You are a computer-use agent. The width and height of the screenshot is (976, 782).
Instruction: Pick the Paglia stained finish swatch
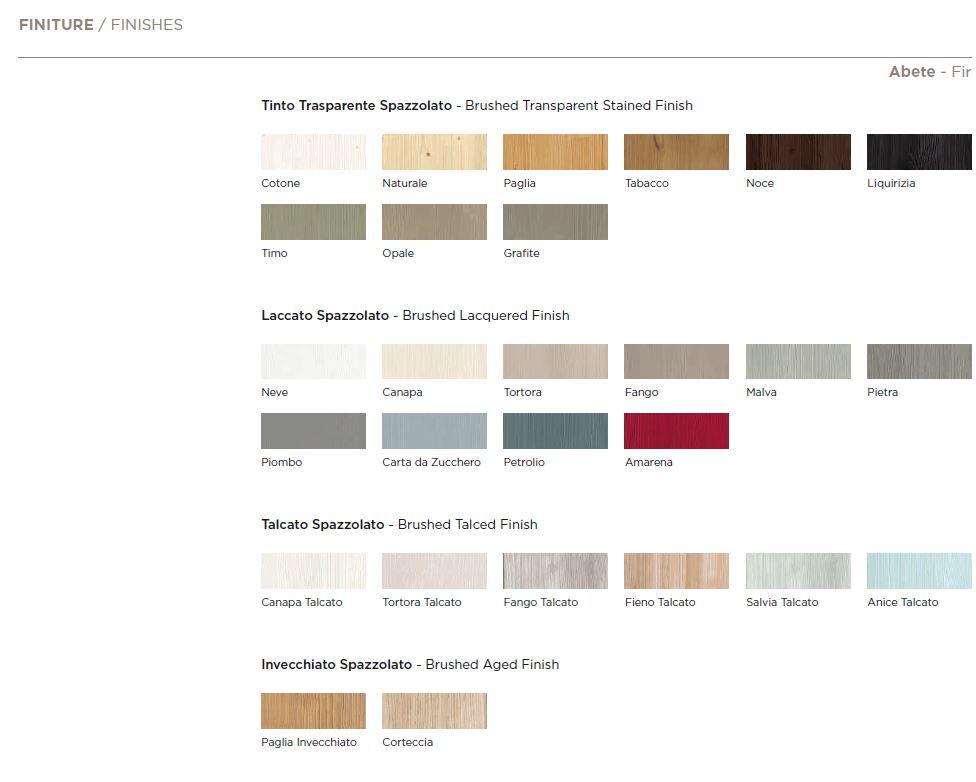(555, 152)
